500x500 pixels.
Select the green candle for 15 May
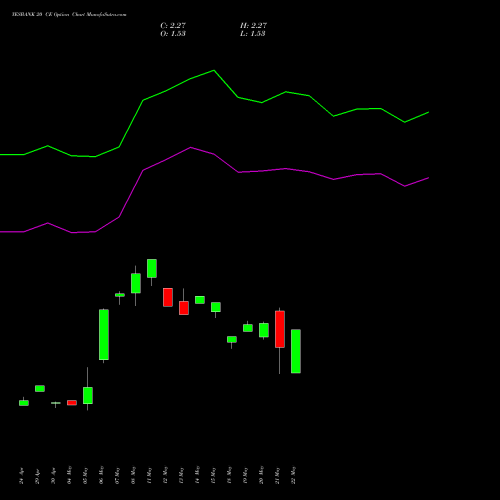(x=216, y=307)
